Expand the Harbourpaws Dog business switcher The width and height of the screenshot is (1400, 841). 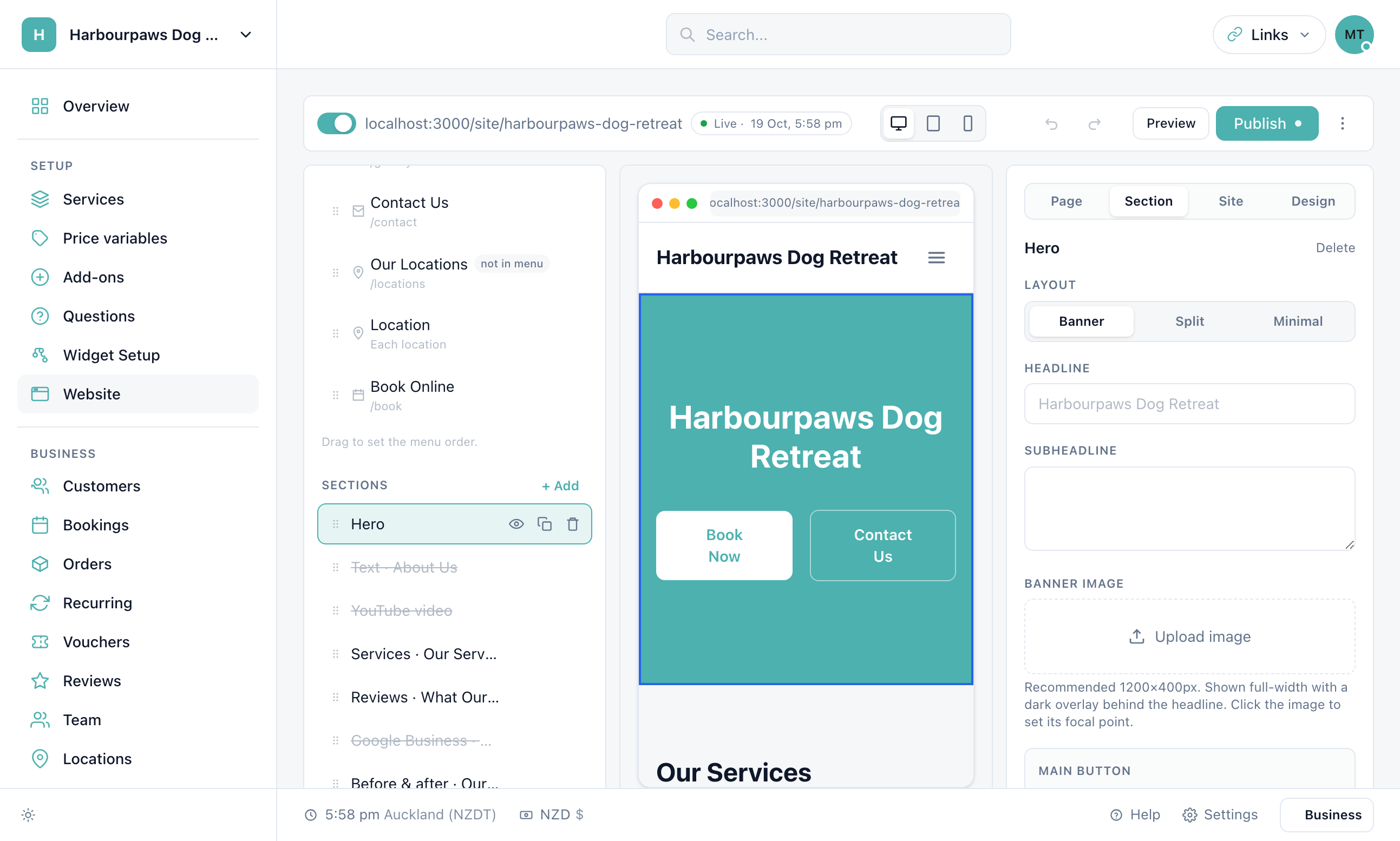click(138, 35)
